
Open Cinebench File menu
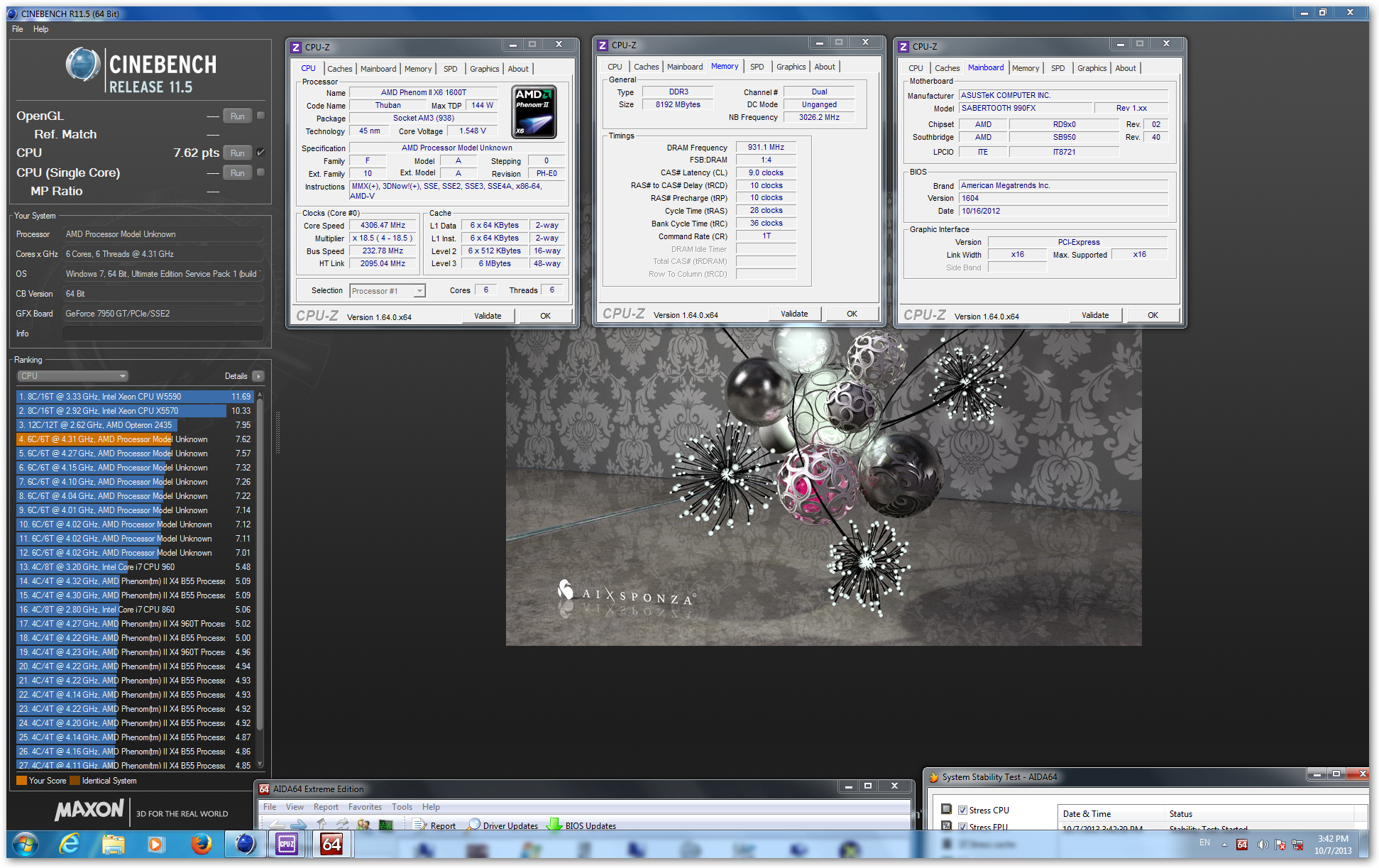click(x=18, y=29)
